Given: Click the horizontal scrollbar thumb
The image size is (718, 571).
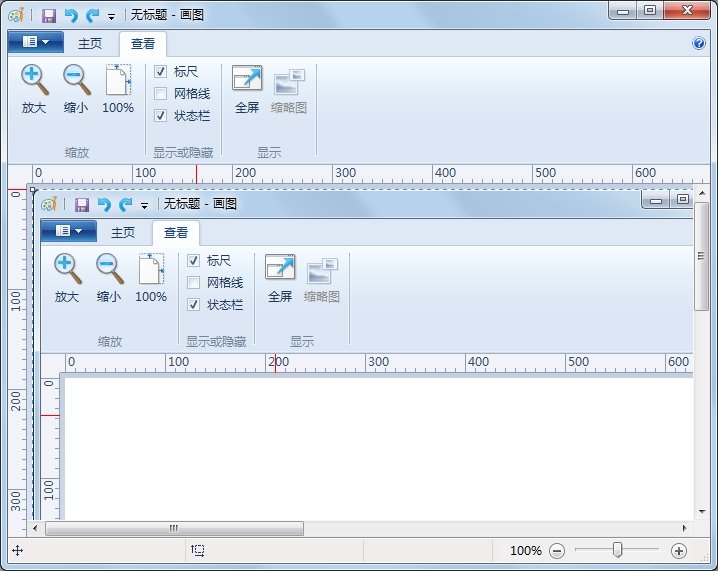Looking at the screenshot, I should tap(174, 528).
